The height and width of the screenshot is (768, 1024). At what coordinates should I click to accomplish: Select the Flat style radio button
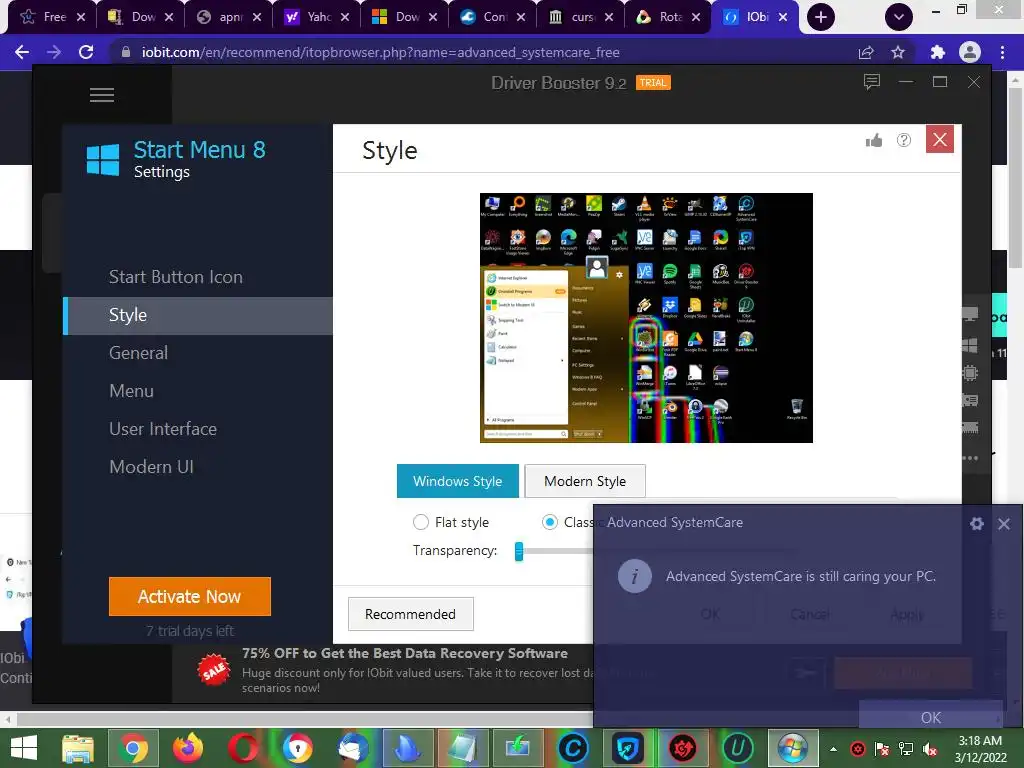[421, 522]
